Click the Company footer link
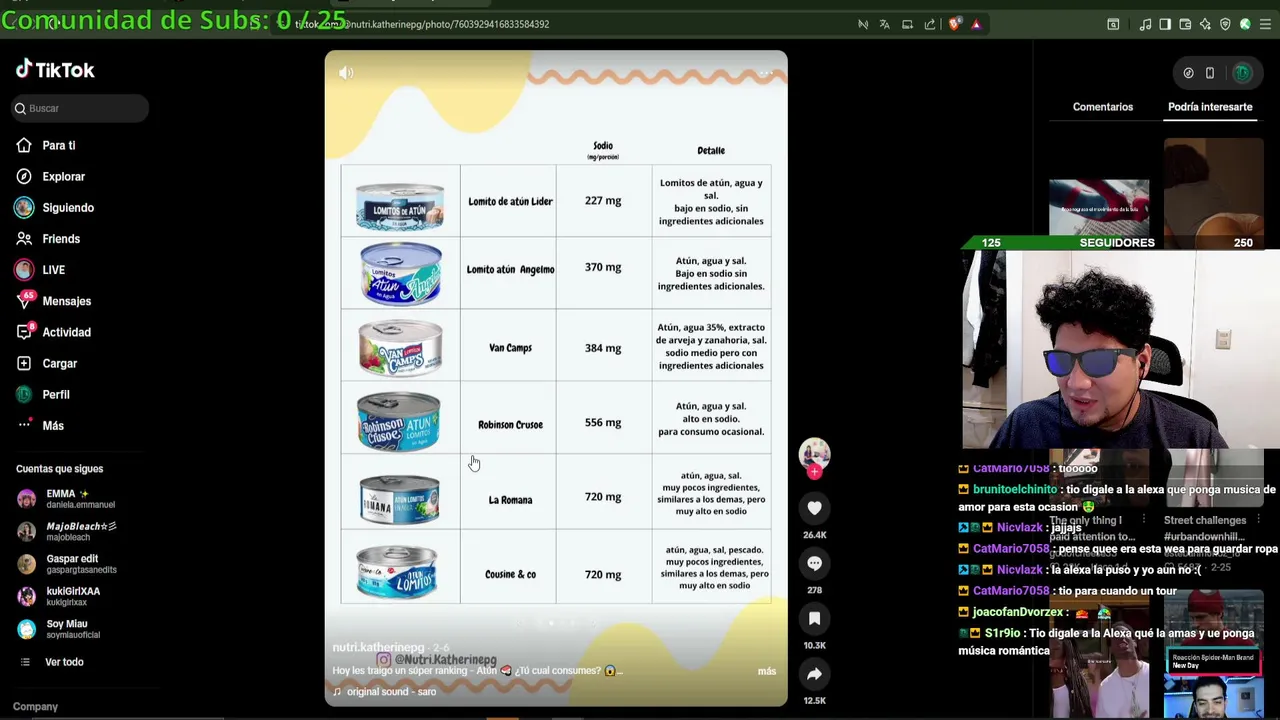The width and height of the screenshot is (1280, 720). click(35, 706)
